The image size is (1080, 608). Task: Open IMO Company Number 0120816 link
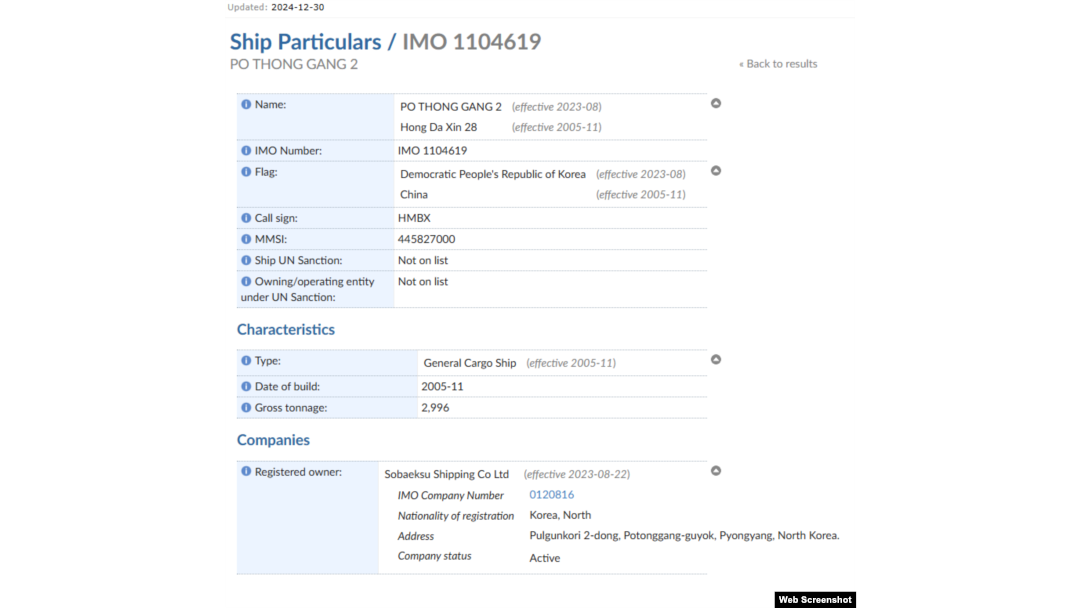point(552,494)
